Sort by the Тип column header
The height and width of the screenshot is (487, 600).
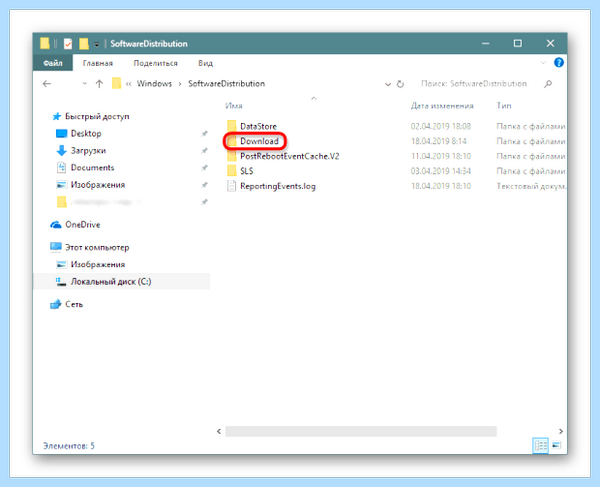[504, 106]
